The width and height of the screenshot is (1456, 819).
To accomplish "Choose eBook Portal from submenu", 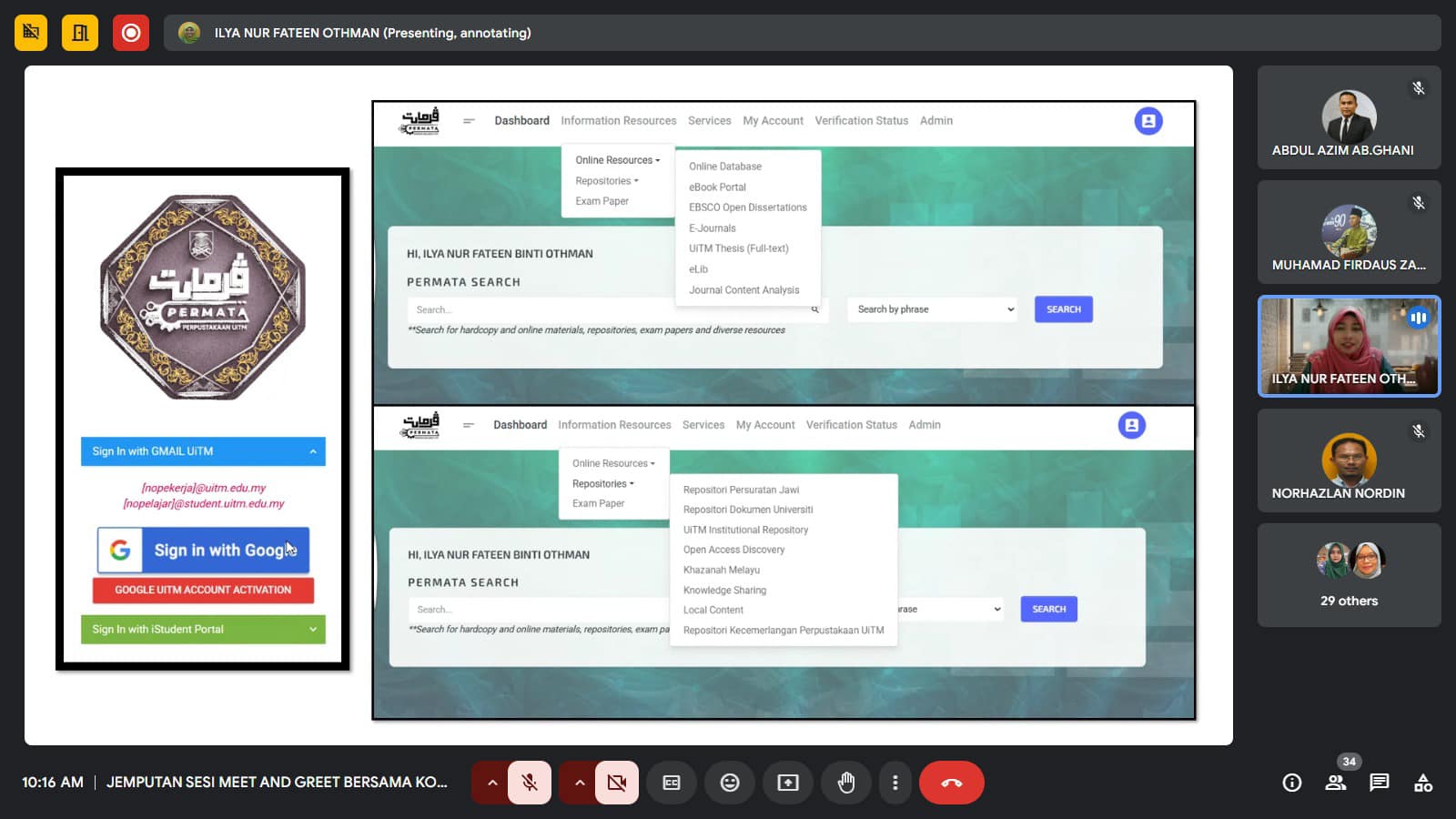I will 718,187.
